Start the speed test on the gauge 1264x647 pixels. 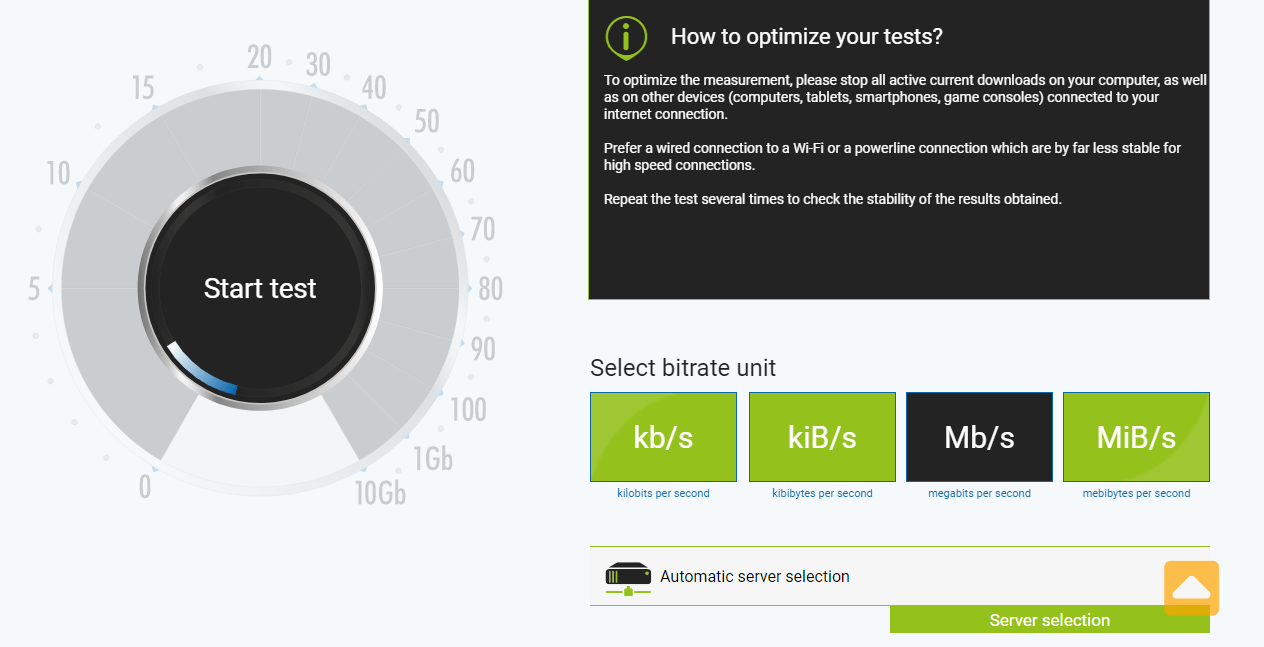click(x=260, y=289)
